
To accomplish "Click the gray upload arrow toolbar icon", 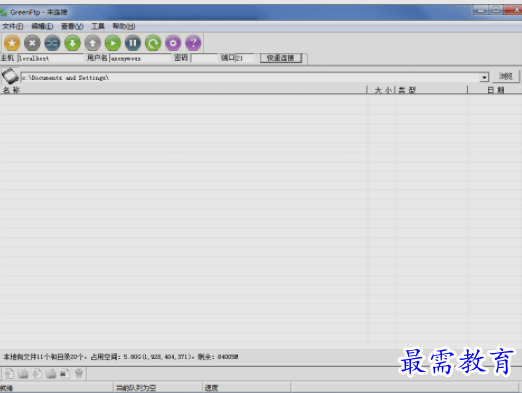I will 93,43.
